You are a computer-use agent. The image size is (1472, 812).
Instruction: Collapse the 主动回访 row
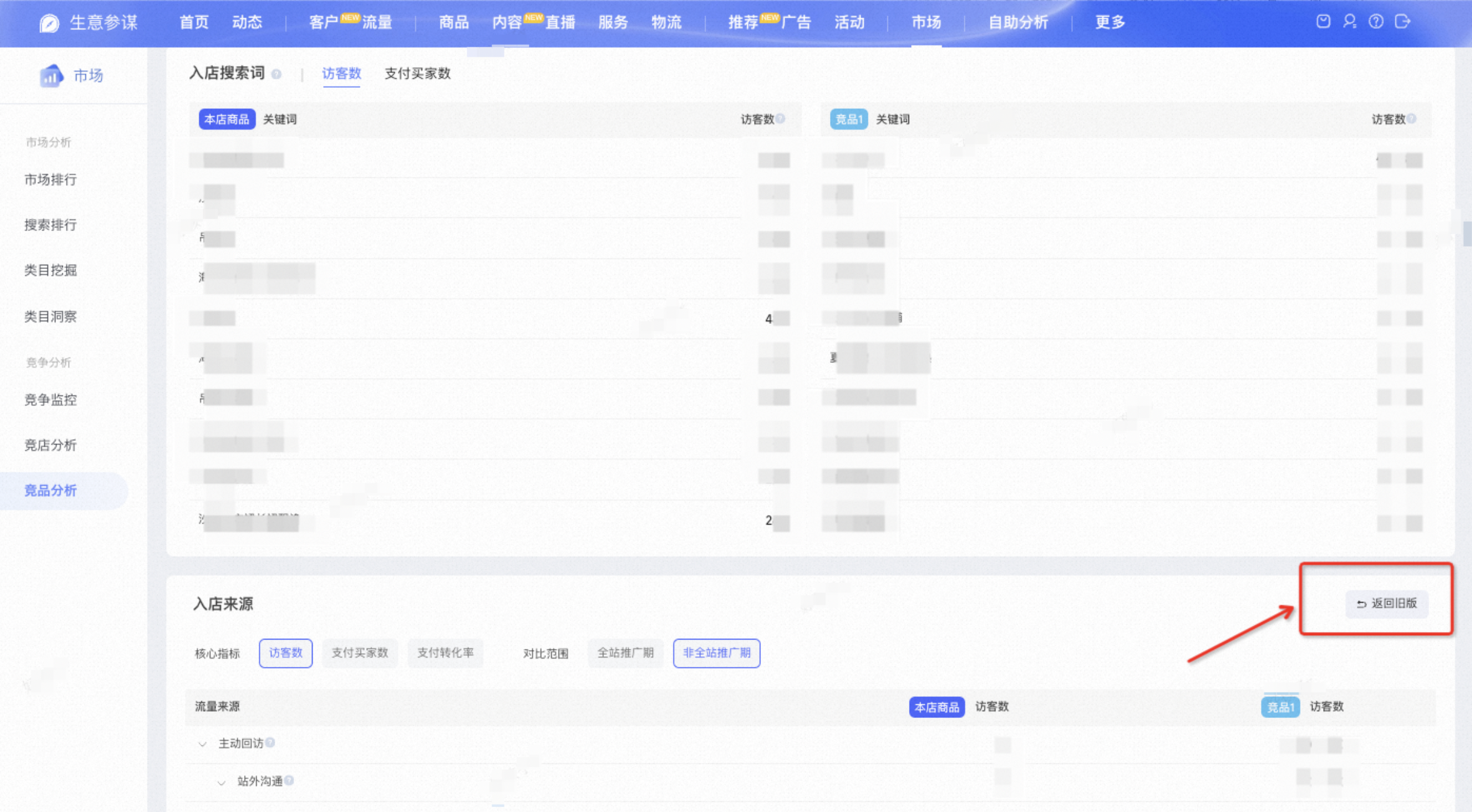[202, 744]
